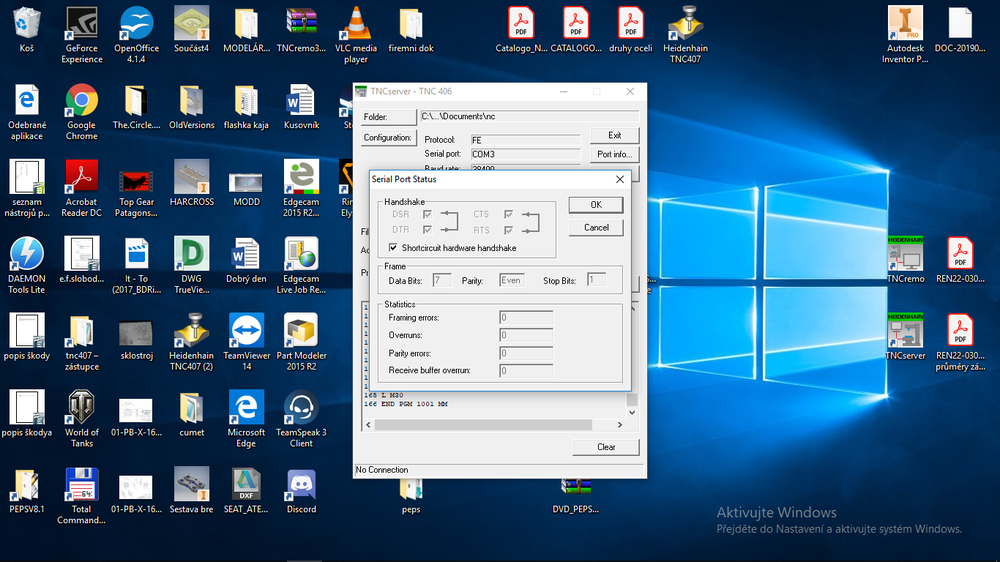
Task: Click the Clear button under the log
Action: pos(606,447)
